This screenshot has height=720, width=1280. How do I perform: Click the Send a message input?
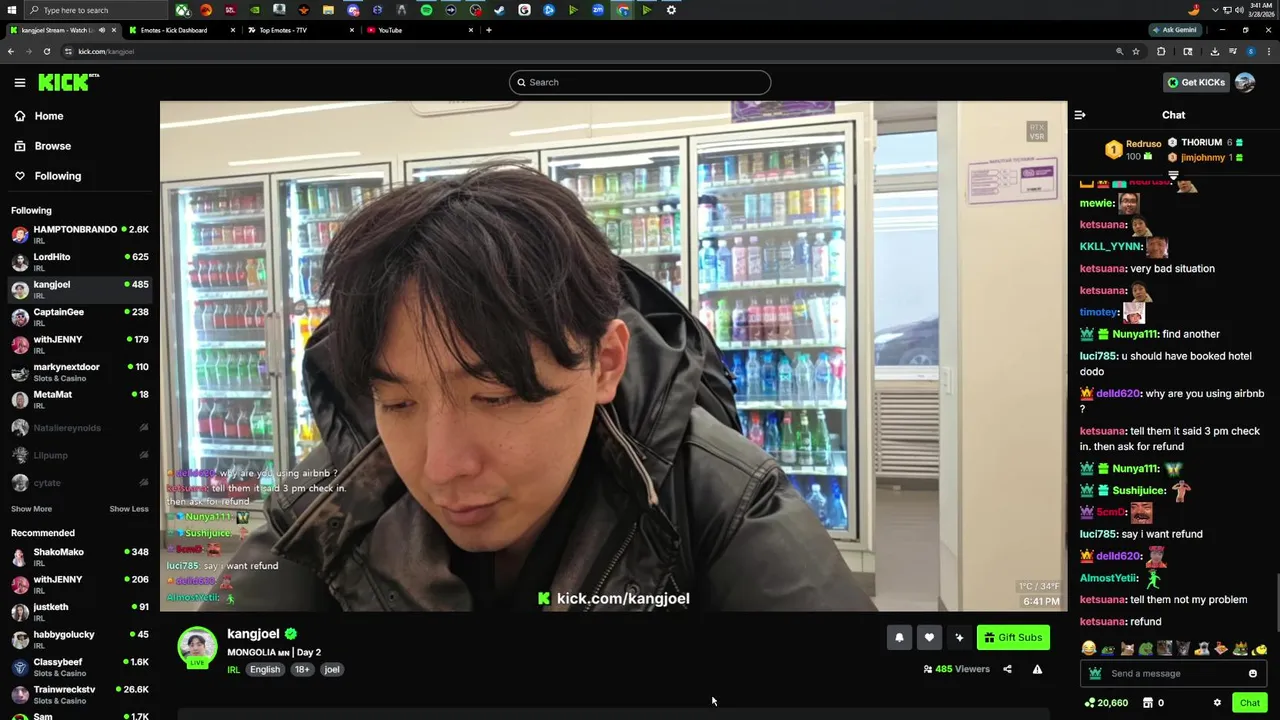[x=1174, y=673]
